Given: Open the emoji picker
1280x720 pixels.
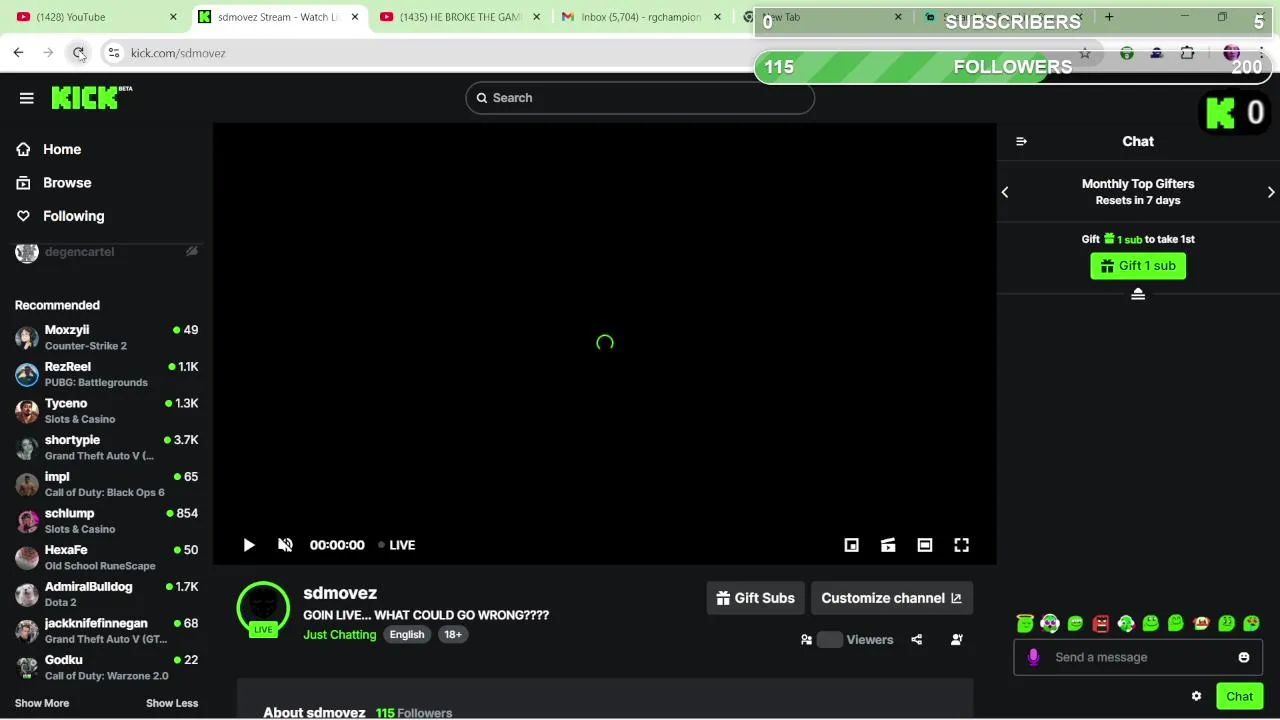Looking at the screenshot, I should pyautogui.click(x=1244, y=657).
